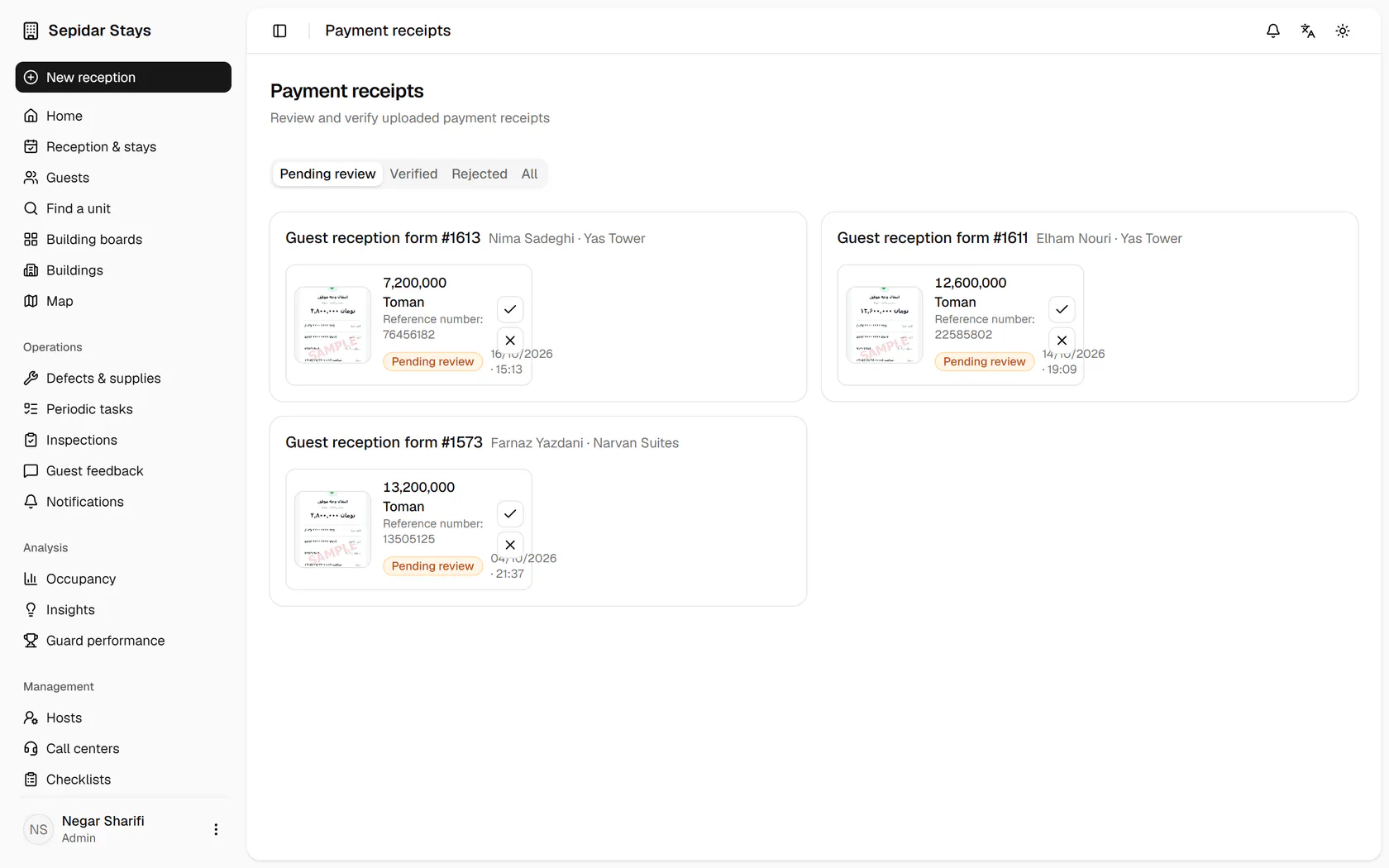Reject receipt for form #1613 with X

[x=510, y=340]
